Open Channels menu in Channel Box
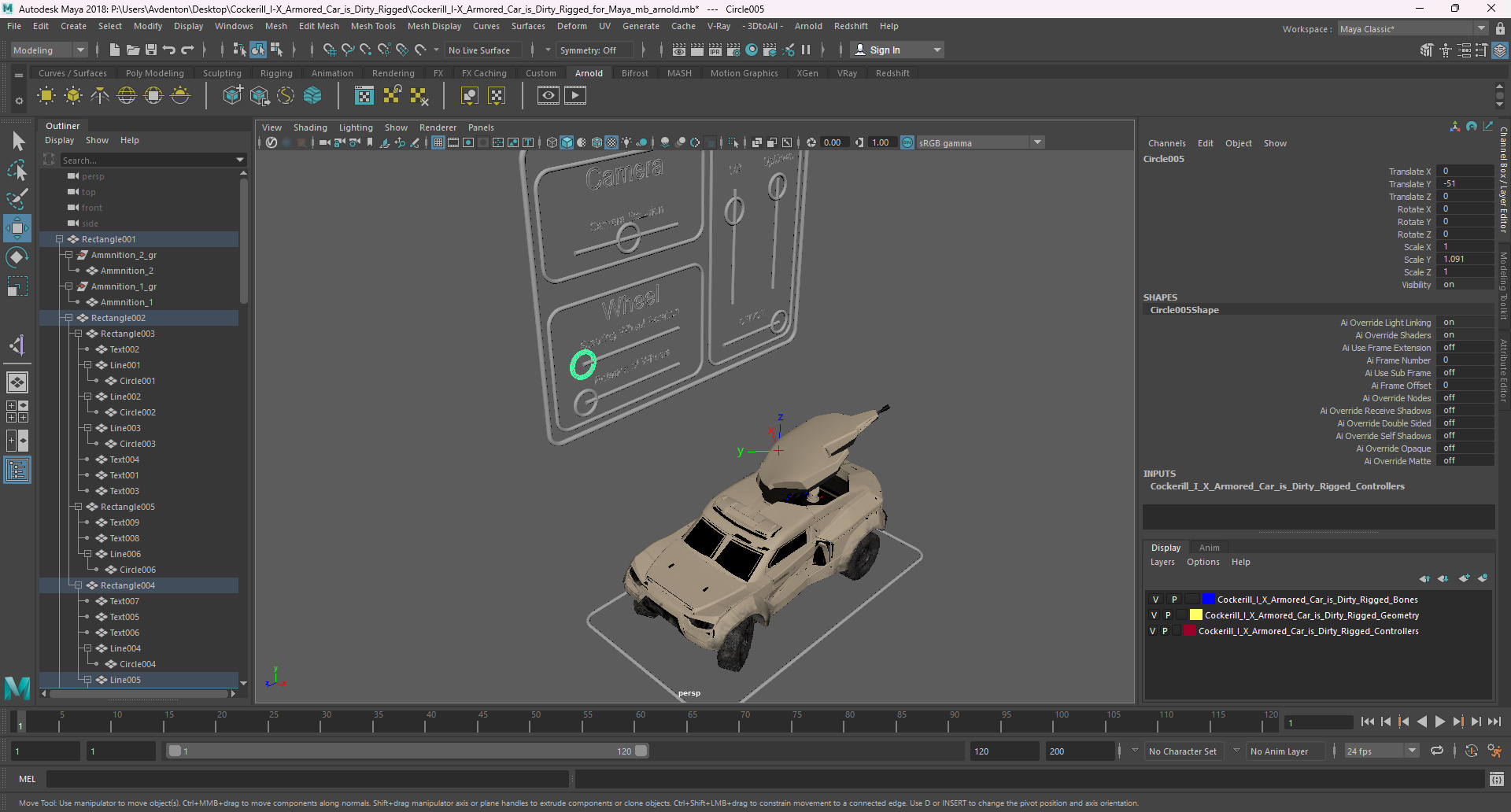The height and width of the screenshot is (812, 1511). click(1166, 143)
